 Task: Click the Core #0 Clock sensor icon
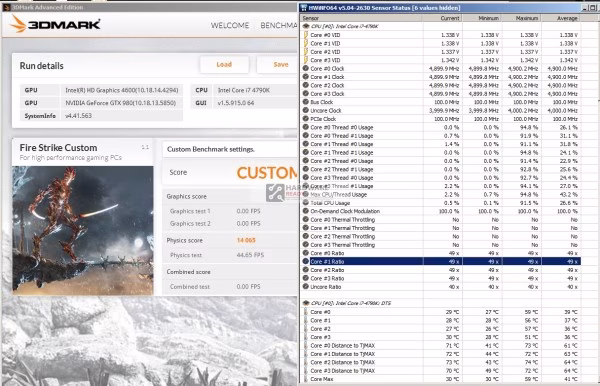coord(306,68)
